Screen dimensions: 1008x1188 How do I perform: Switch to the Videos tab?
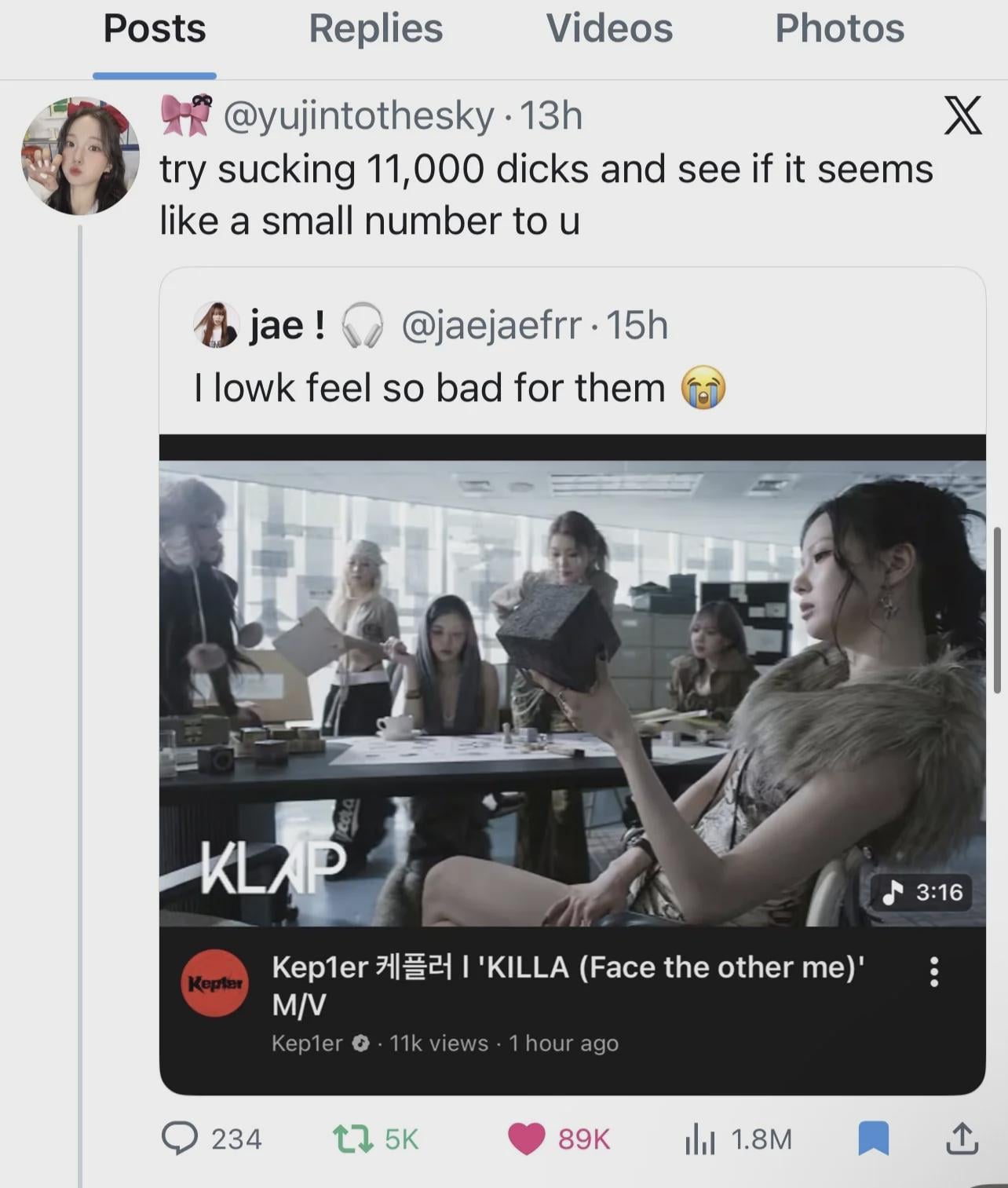pyautogui.click(x=609, y=29)
